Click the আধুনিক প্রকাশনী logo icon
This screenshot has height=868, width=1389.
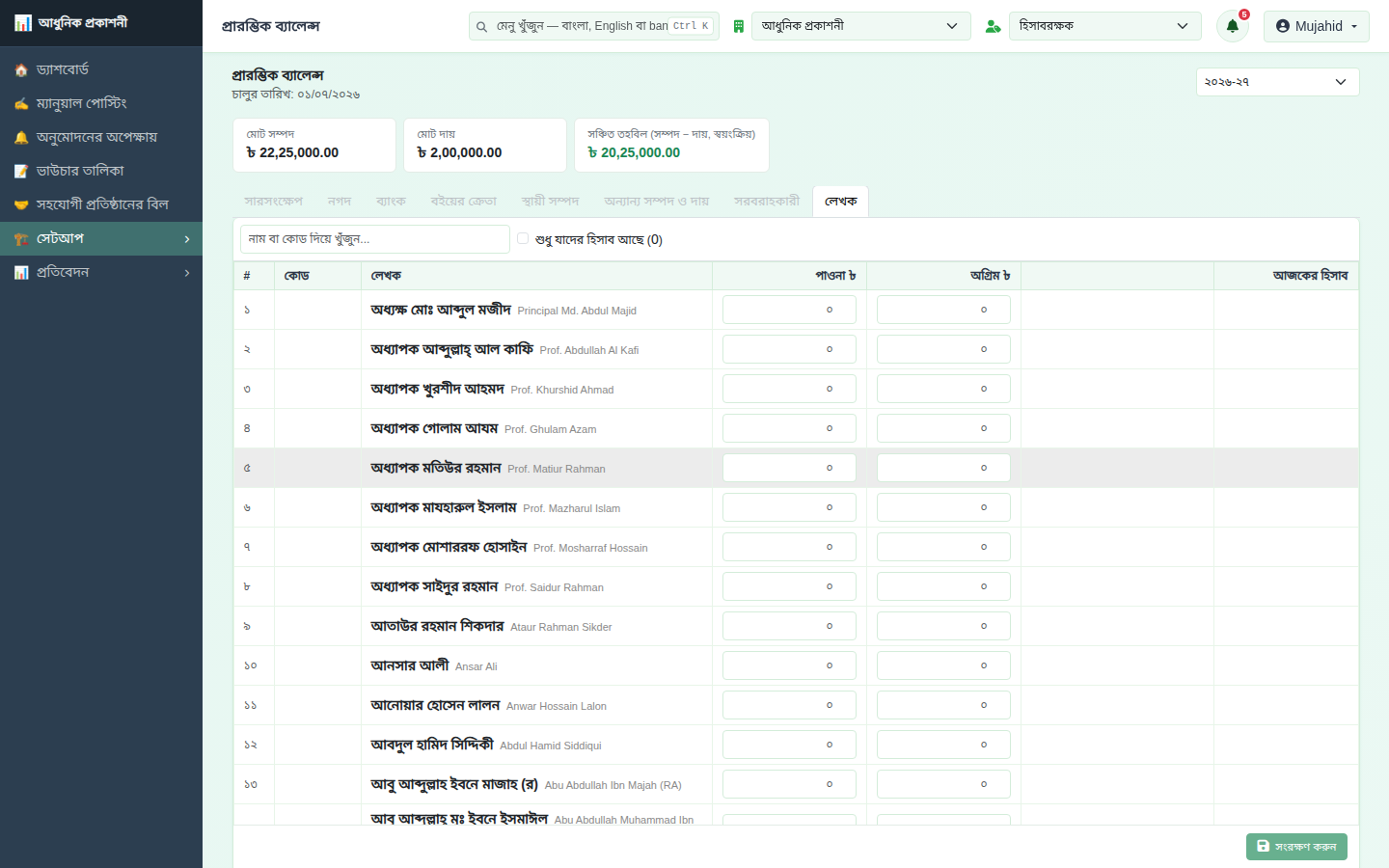(x=23, y=22)
